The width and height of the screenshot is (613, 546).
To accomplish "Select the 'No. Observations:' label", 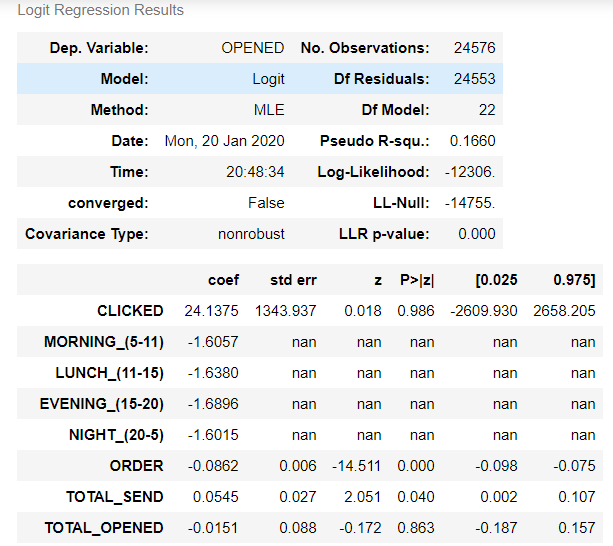I will [x=365, y=48].
